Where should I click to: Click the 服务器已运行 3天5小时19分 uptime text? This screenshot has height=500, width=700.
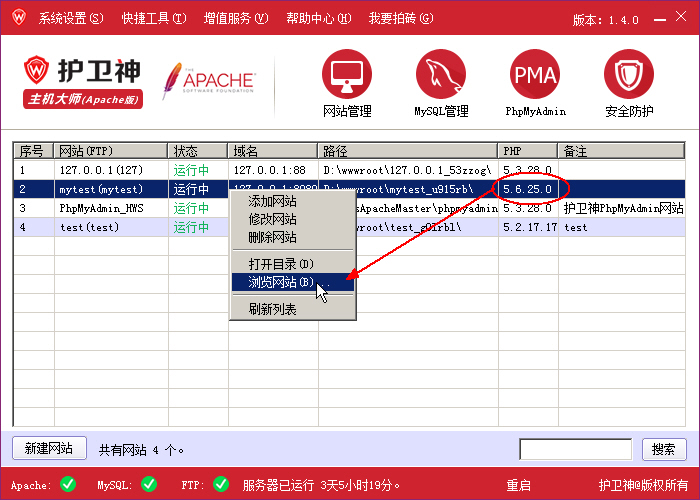[321, 485]
